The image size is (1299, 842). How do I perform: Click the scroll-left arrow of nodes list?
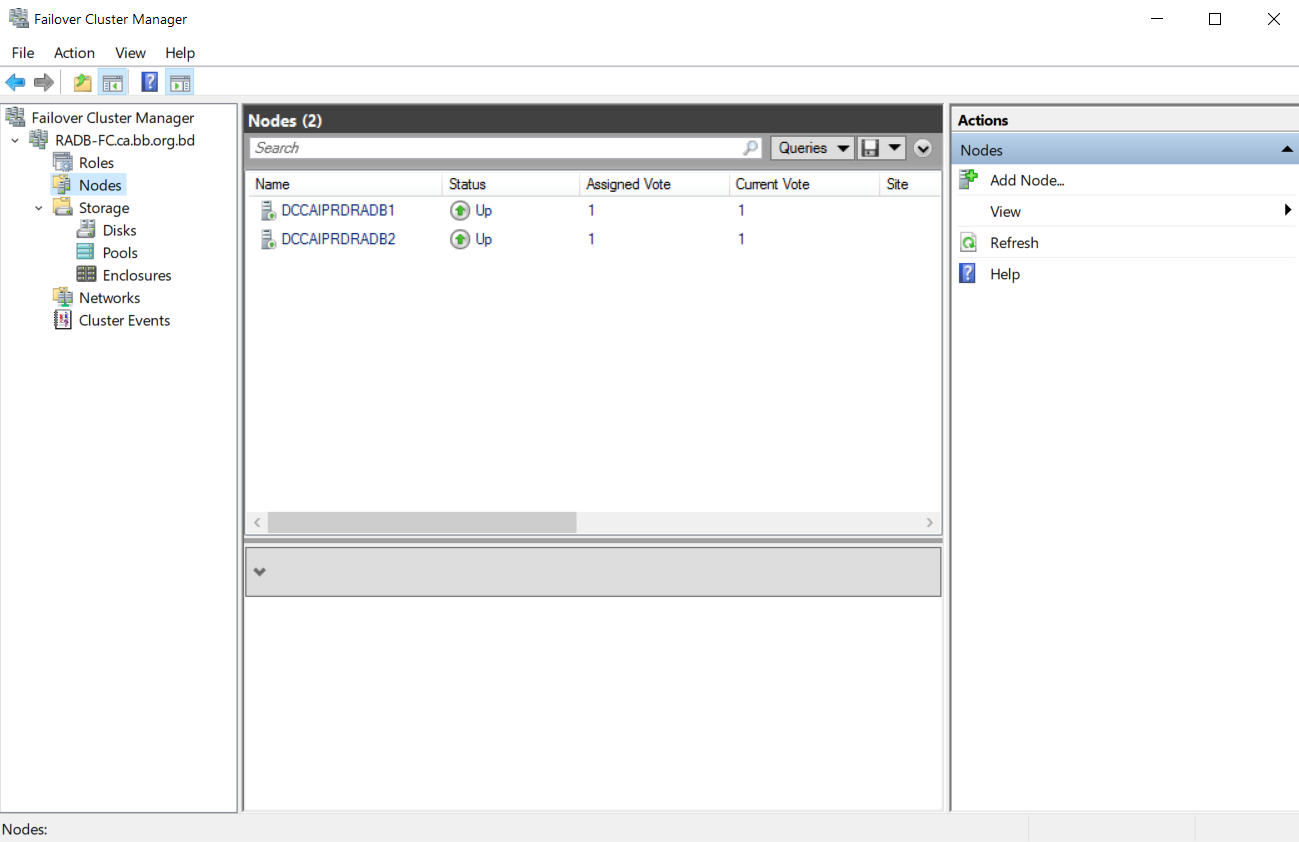click(x=257, y=522)
